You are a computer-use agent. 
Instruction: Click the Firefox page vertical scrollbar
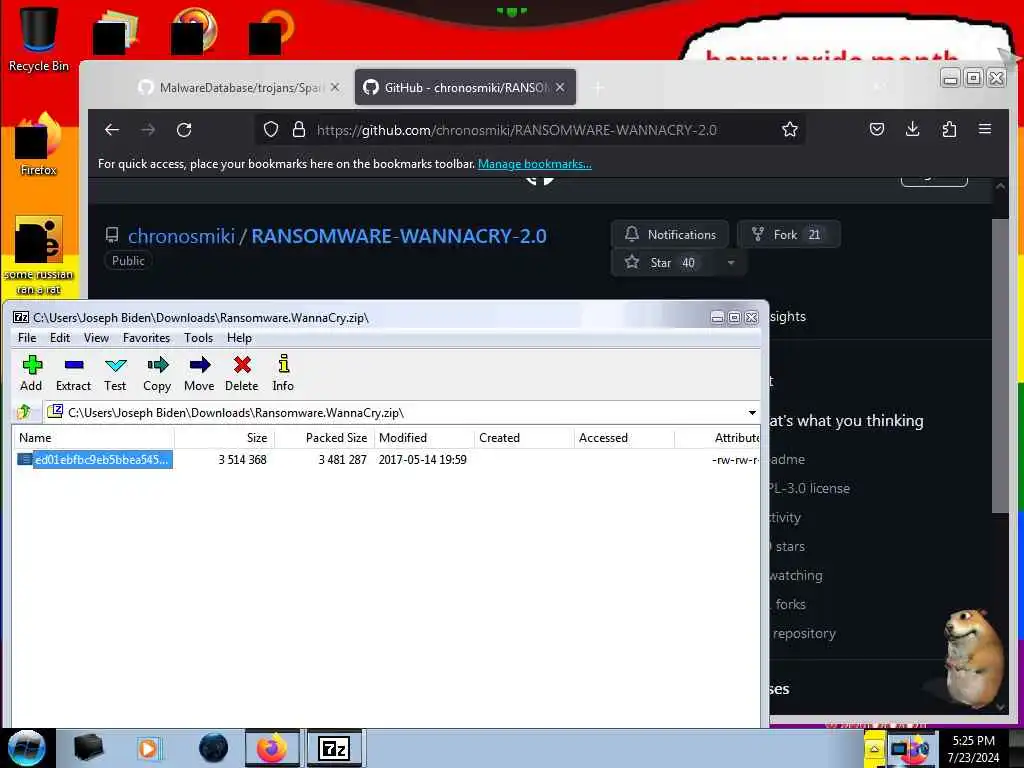click(x=1000, y=366)
